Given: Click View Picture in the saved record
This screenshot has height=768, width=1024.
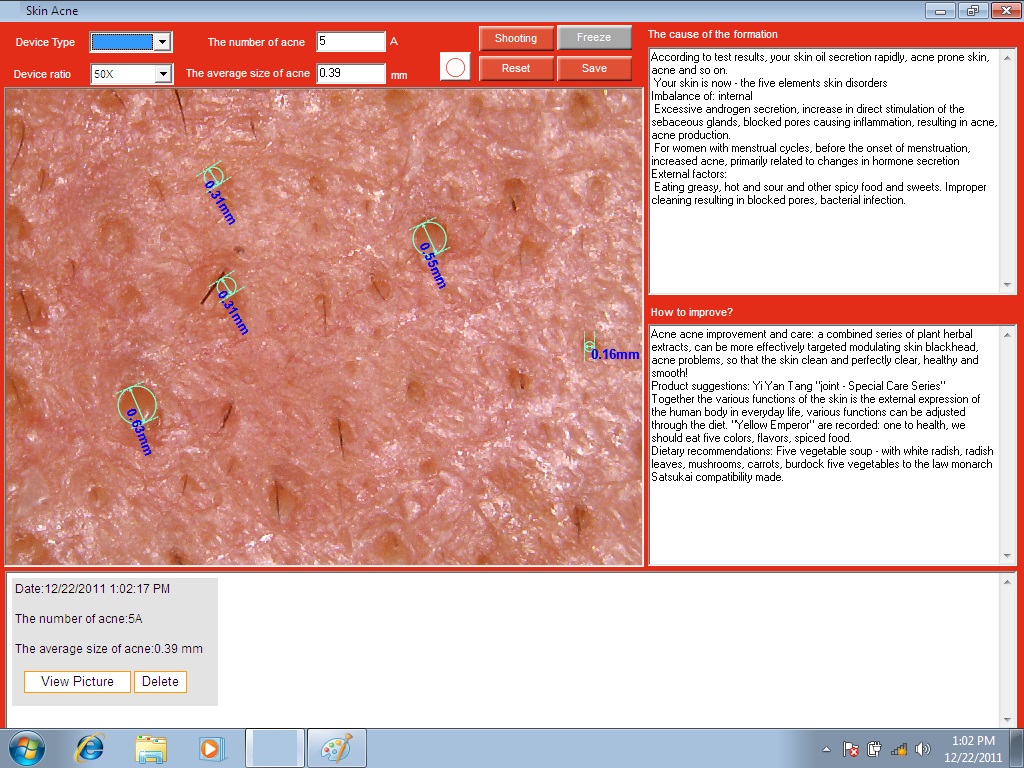Looking at the screenshot, I should point(77,682).
